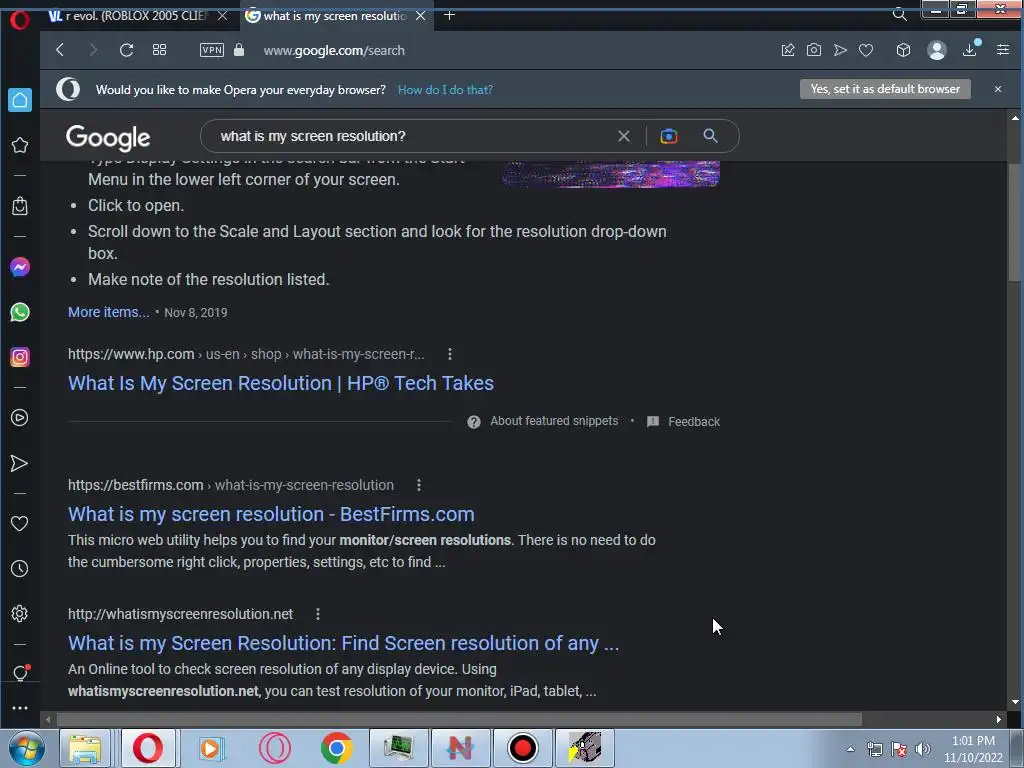Close the ROBLOX 2005 tab

[x=222, y=16]
